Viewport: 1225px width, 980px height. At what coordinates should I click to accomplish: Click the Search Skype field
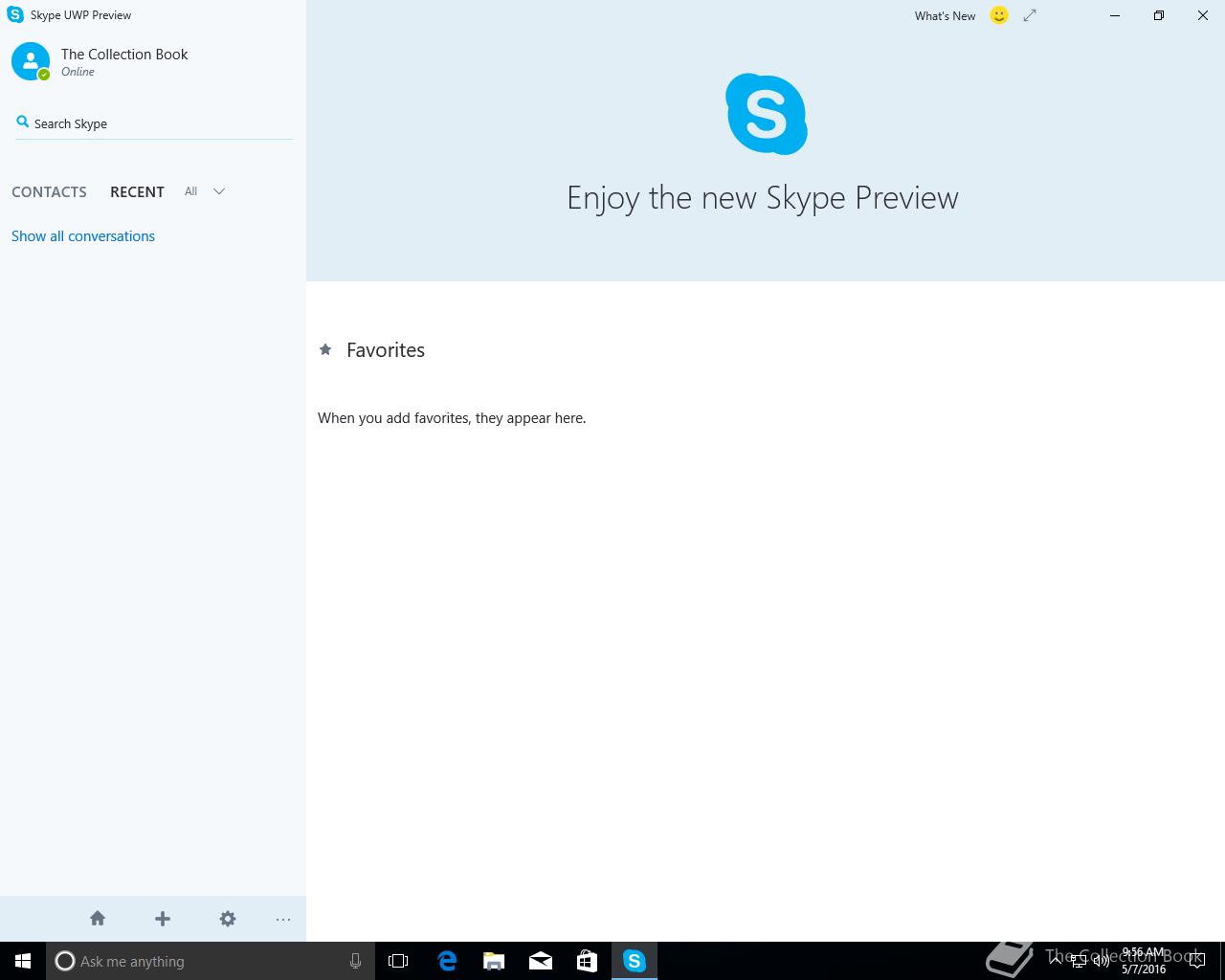[x=153, y=123]
